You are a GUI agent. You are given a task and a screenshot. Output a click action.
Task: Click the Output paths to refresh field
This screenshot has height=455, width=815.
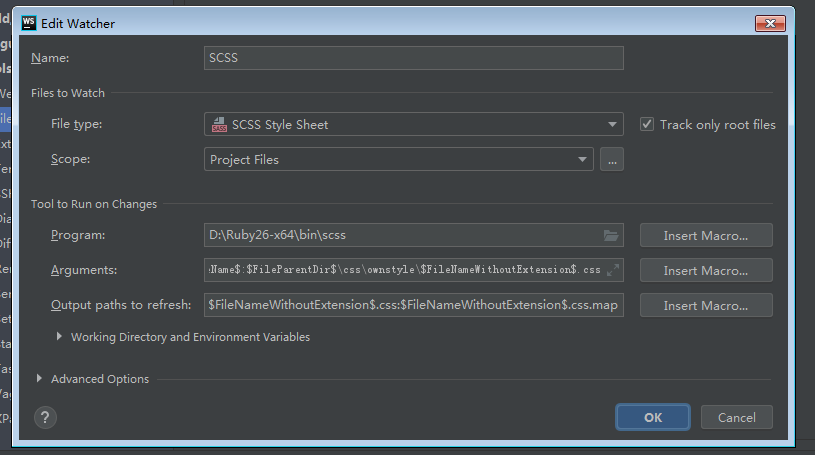(x=414, y=305)
